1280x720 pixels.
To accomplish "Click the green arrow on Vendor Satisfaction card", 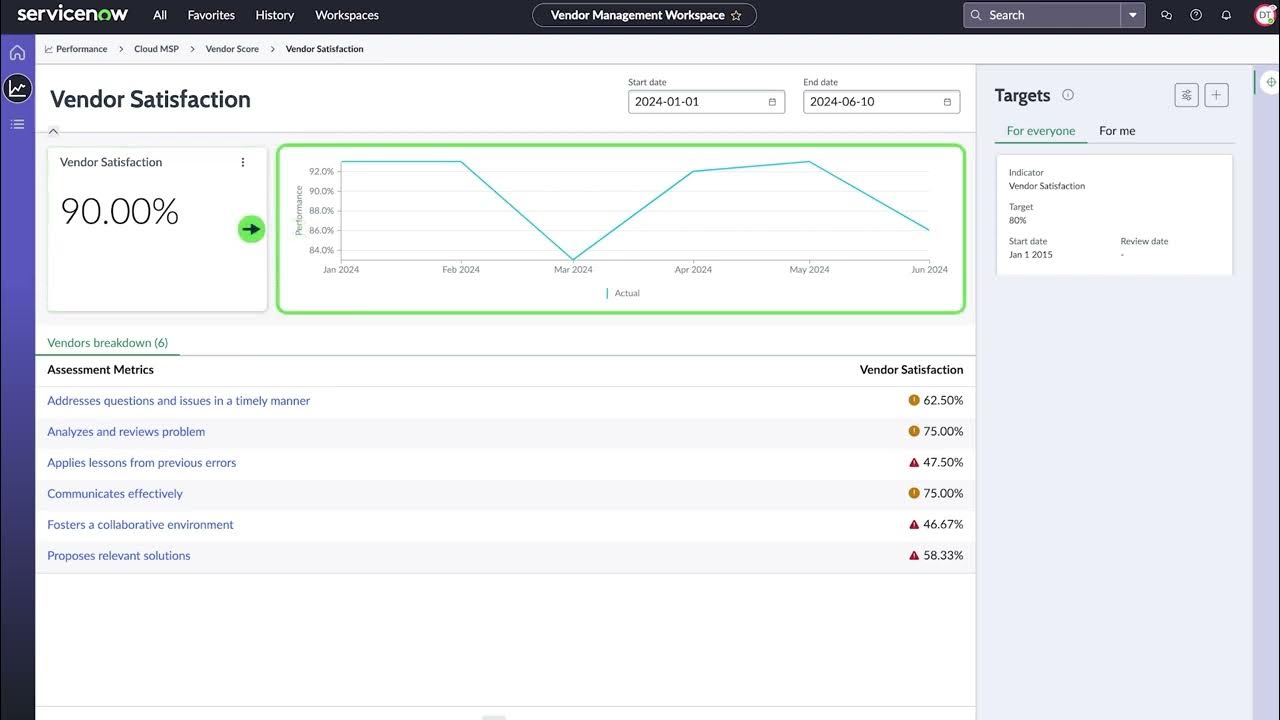I will click(251, 228).
